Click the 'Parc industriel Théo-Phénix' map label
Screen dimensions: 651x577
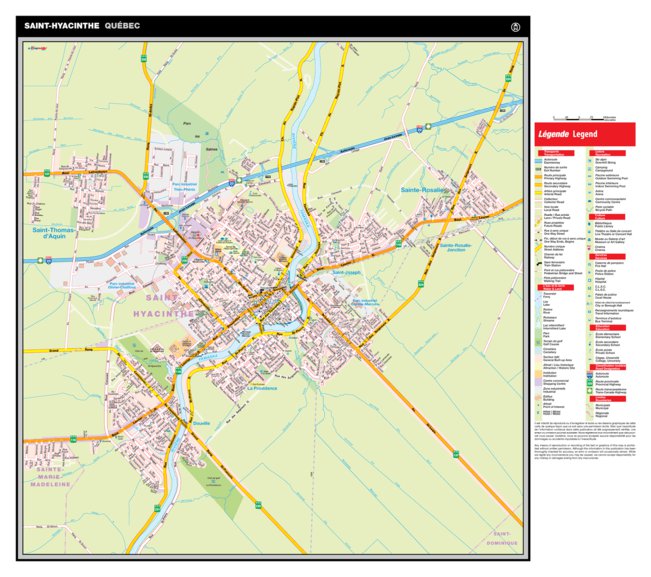[x=184, y=186]
